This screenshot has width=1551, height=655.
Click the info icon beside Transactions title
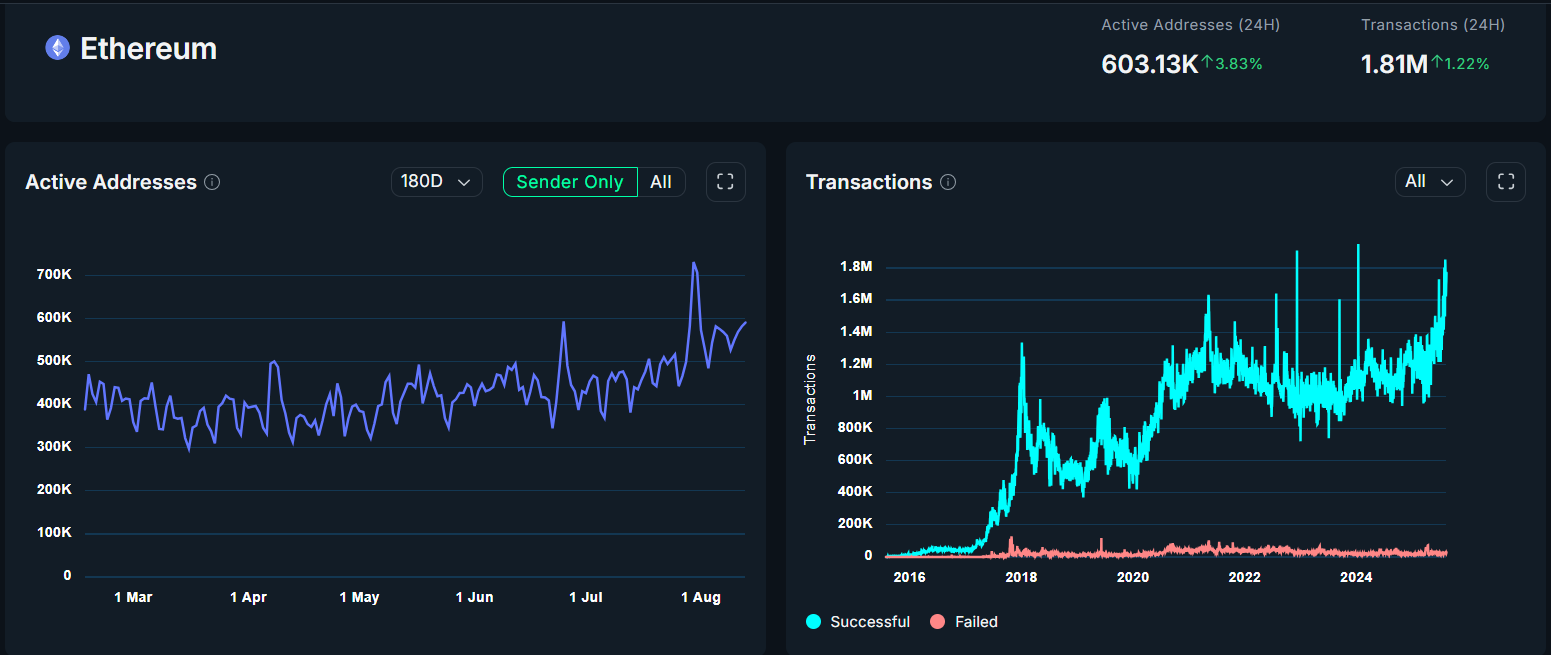tap(948, 182)
